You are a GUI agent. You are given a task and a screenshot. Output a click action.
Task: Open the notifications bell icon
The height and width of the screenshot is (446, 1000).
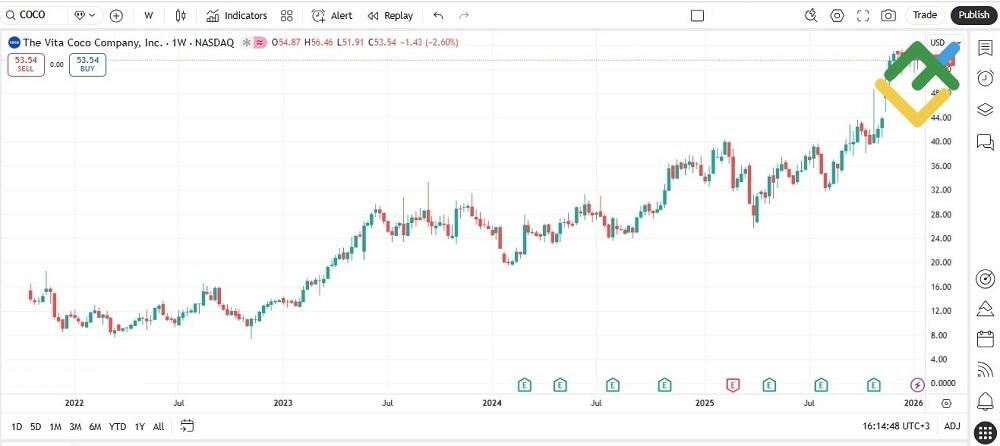(985, 401)
